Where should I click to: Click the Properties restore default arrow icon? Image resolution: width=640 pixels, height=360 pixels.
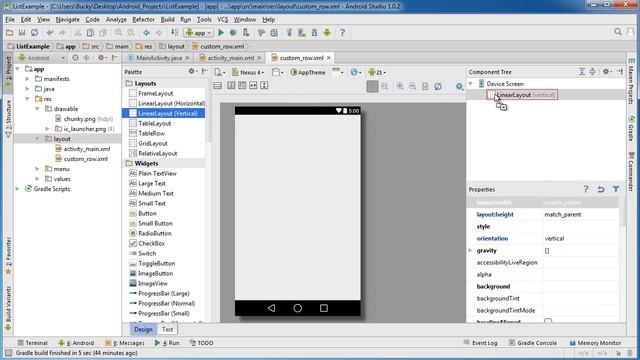[601, 189]
